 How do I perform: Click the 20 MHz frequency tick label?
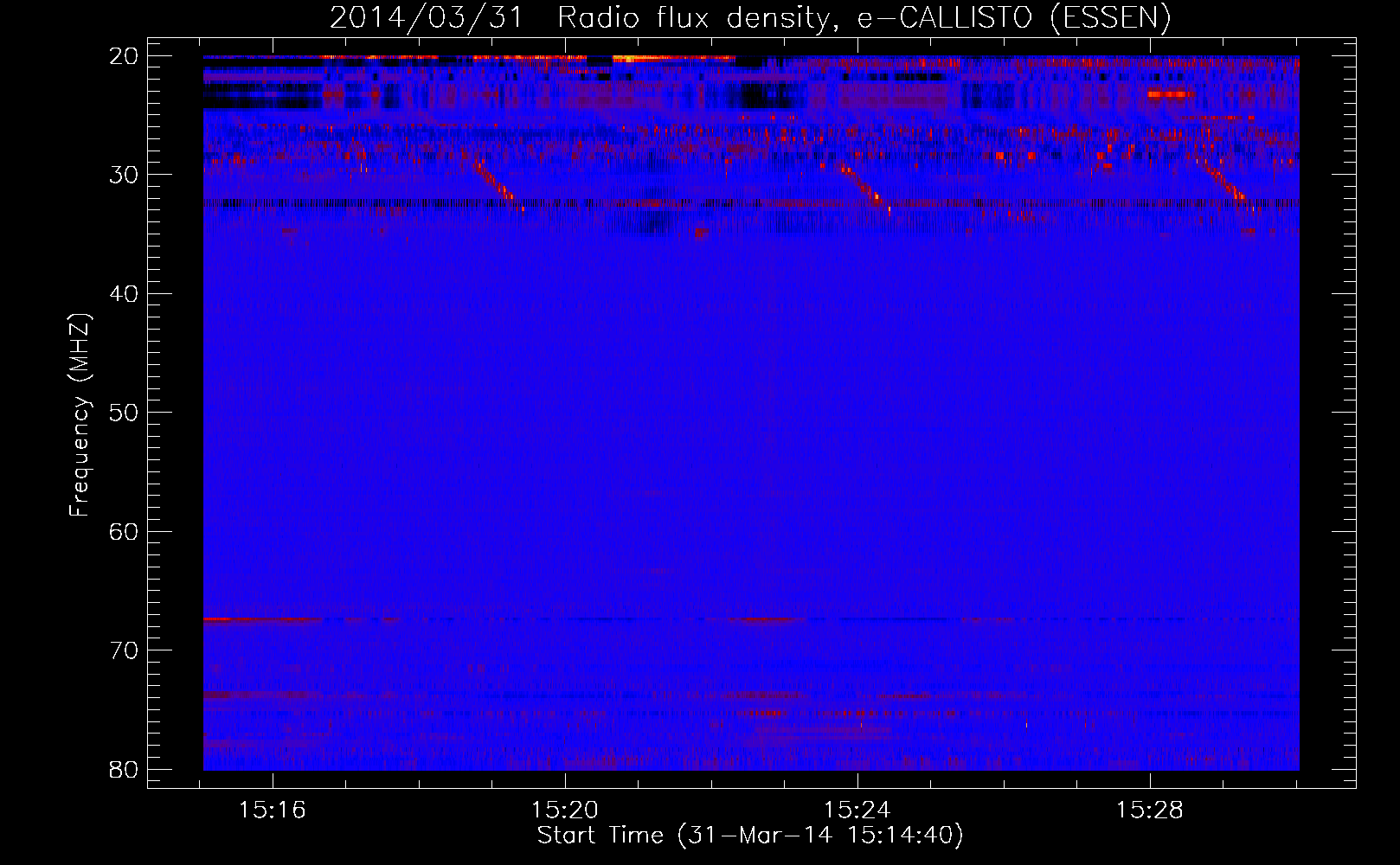pos(124,56)
